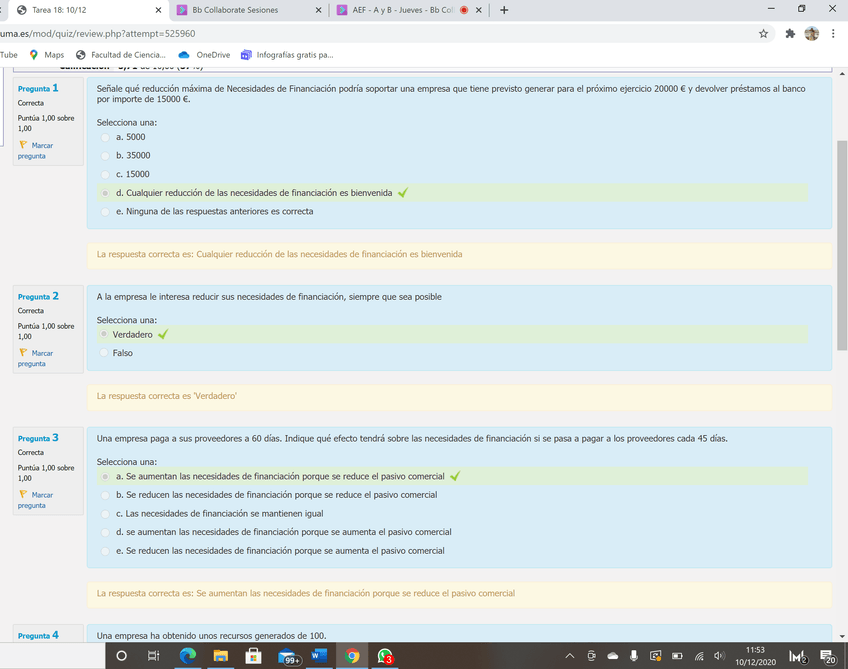Select option 'c. Las necesidades de financiación se mantienen igual'
The image size is (848, 669).
tap(106, 514)
